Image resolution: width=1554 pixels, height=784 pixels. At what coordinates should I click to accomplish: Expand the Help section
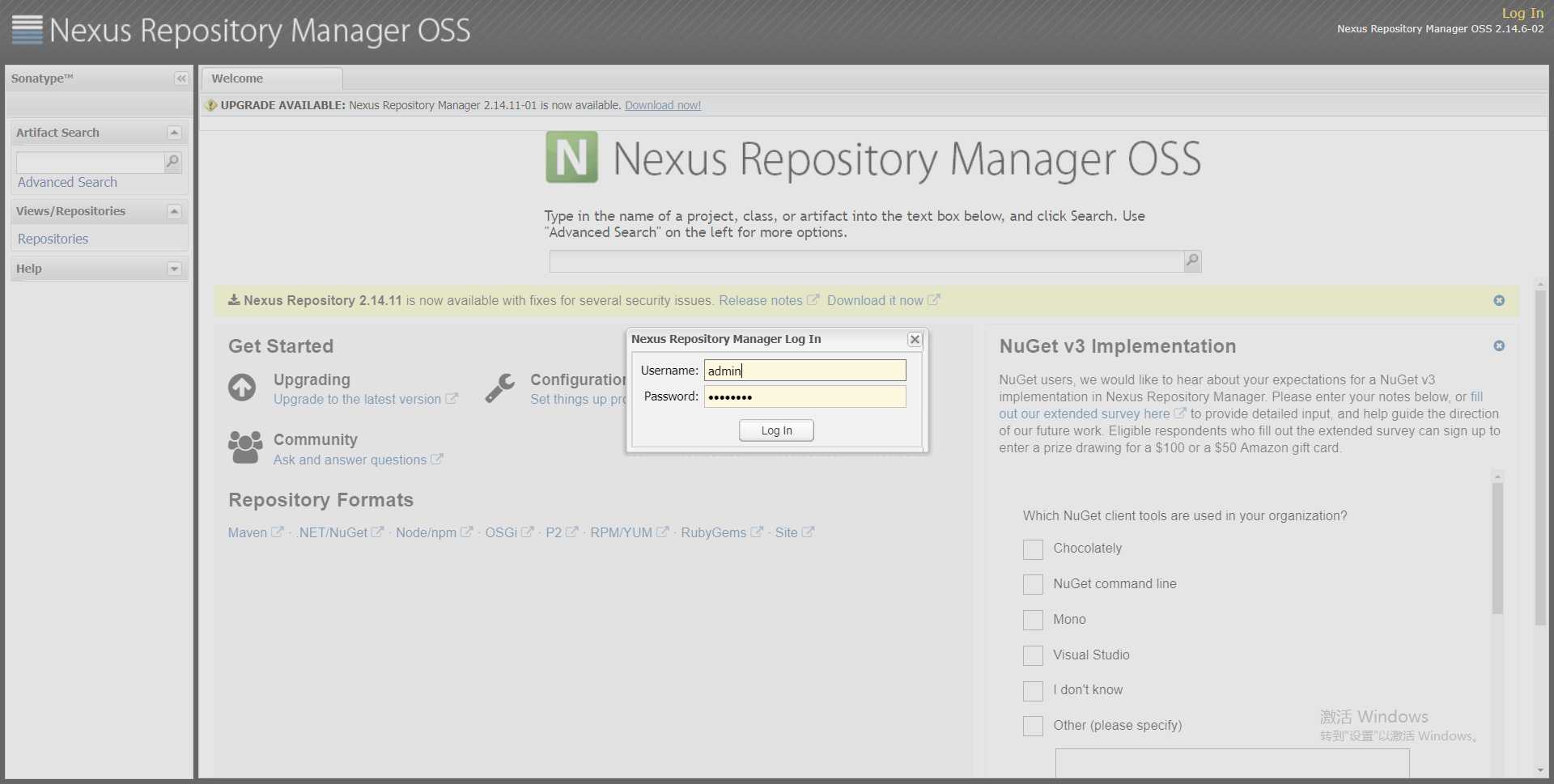(x=174, y=269)
